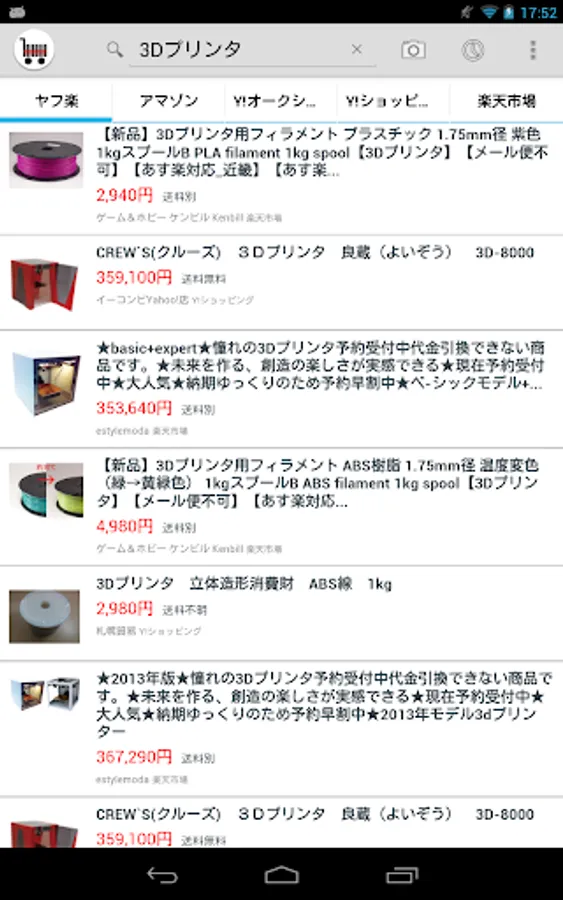
Task: Open the search history clock icon
Action: pyautogui.click(x=473, y=50)
